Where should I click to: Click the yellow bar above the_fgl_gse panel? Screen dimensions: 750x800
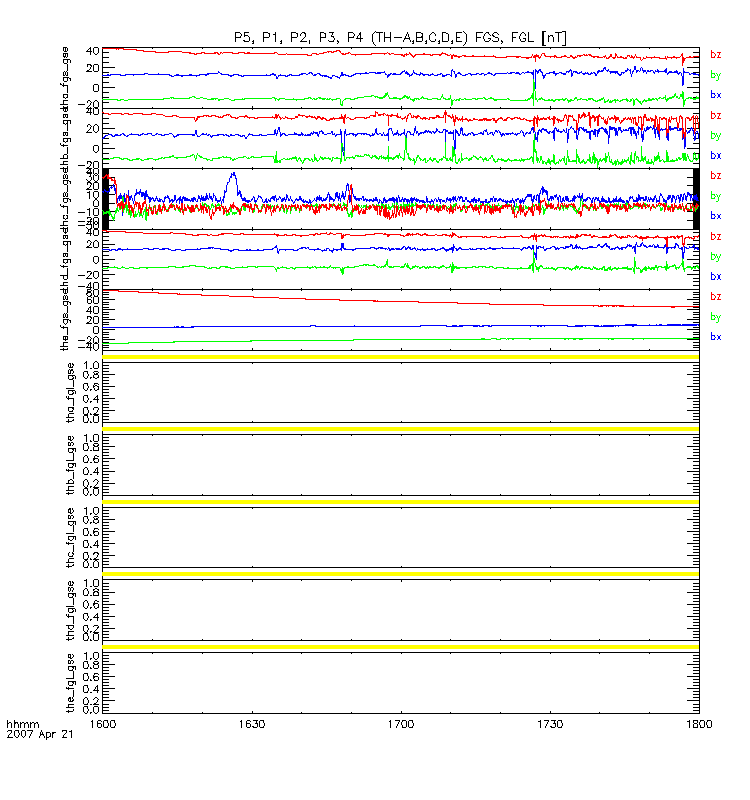tap(401, 647)
